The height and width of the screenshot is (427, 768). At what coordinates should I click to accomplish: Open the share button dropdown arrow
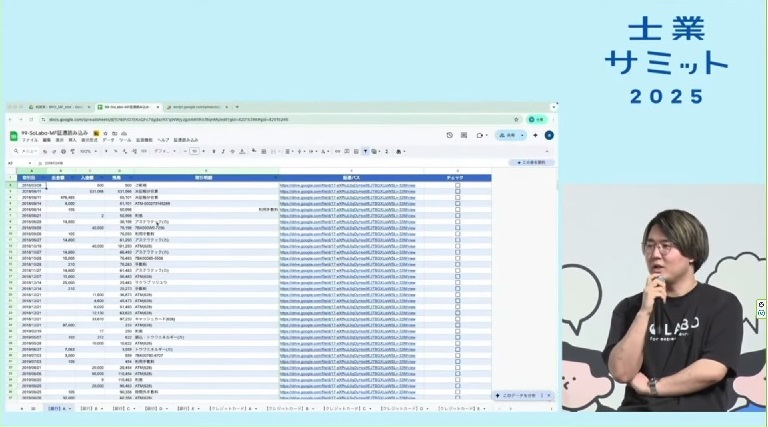[x=522, y=135]
